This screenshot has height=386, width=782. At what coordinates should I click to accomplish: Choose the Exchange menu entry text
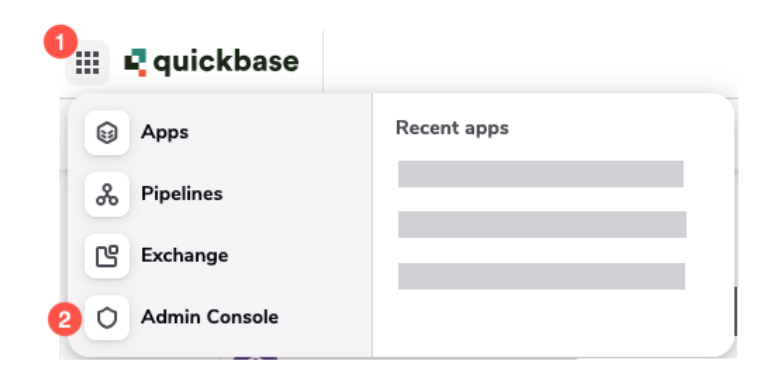pyautogui.click(x=185, y=255)
